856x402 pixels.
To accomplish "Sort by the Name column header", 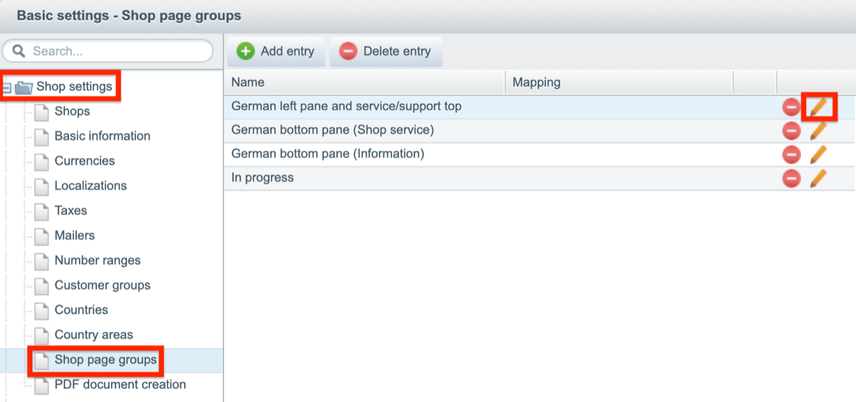I will (365, 82).
